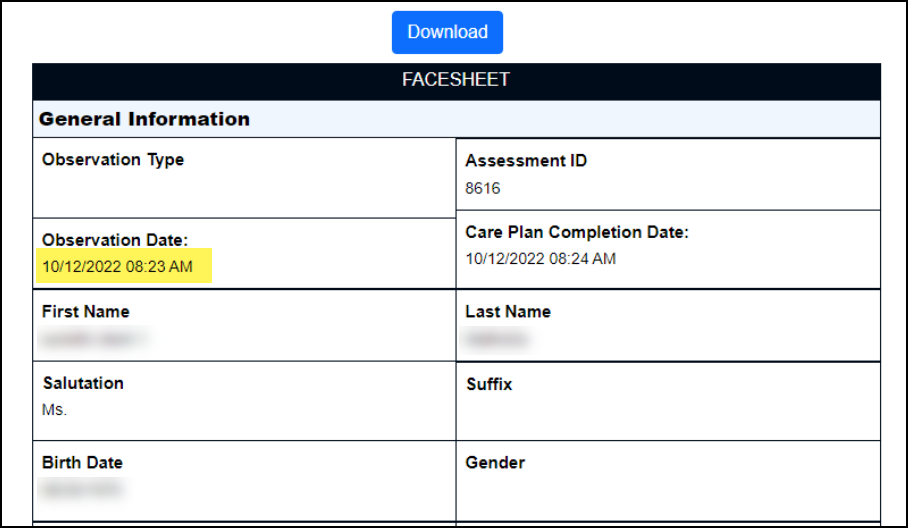Select the General Information section heading
This screenshot has width=908, height=528.
pos(144,119)
